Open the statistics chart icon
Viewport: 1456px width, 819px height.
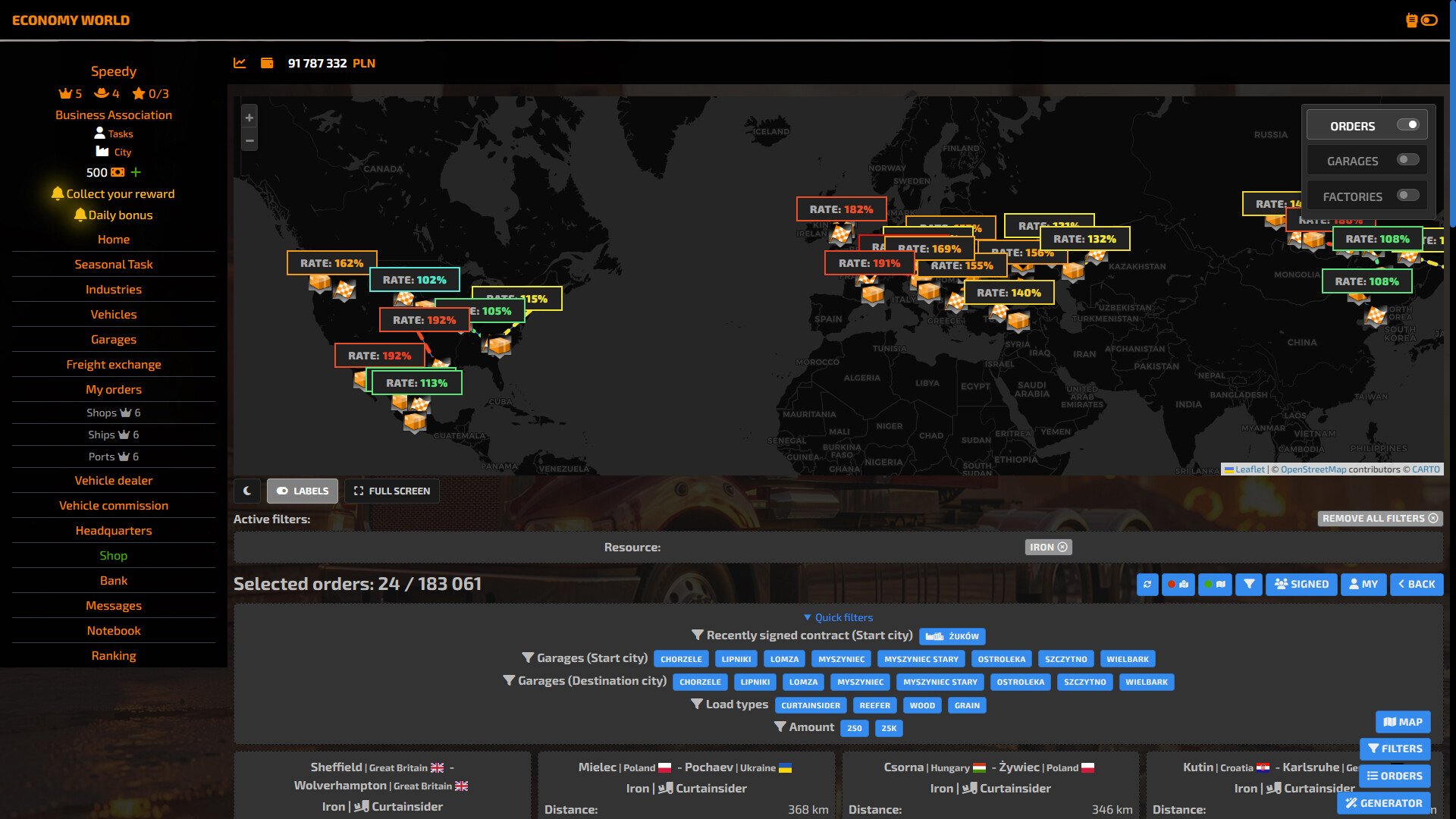click(240, 63)
